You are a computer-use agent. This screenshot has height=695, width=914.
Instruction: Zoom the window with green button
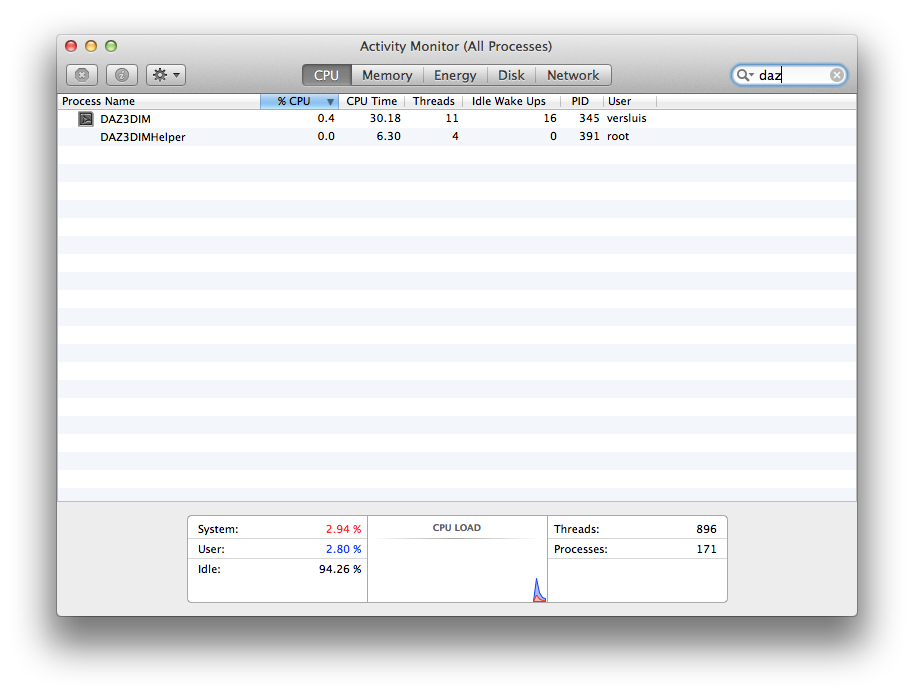tap(111, 46)
